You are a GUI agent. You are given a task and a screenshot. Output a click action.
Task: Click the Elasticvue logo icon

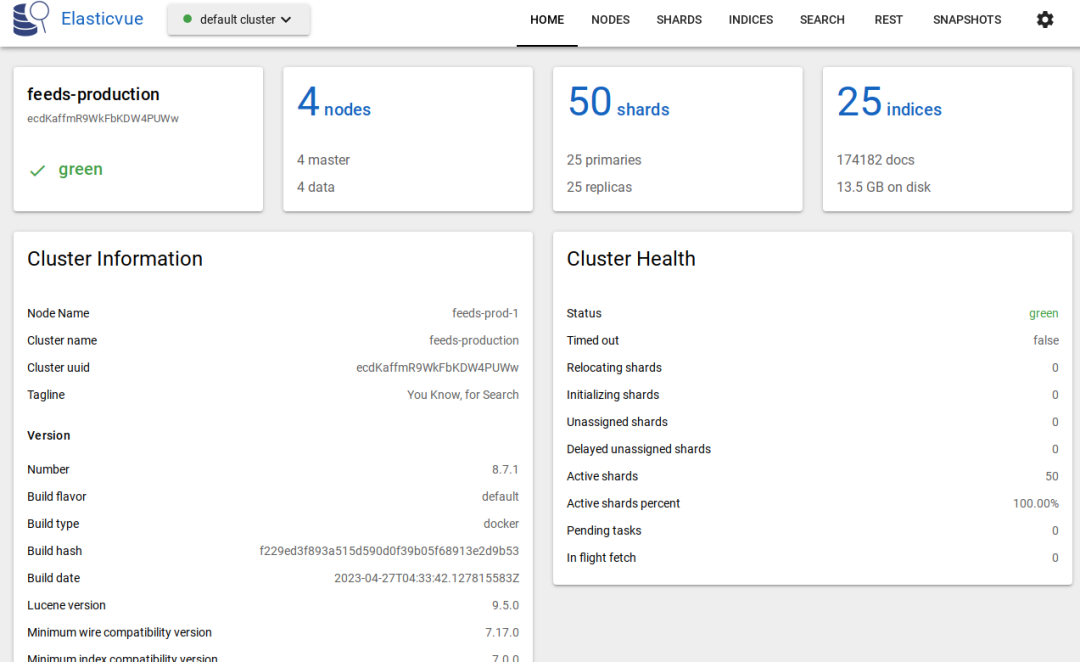(x=31, y=19)
